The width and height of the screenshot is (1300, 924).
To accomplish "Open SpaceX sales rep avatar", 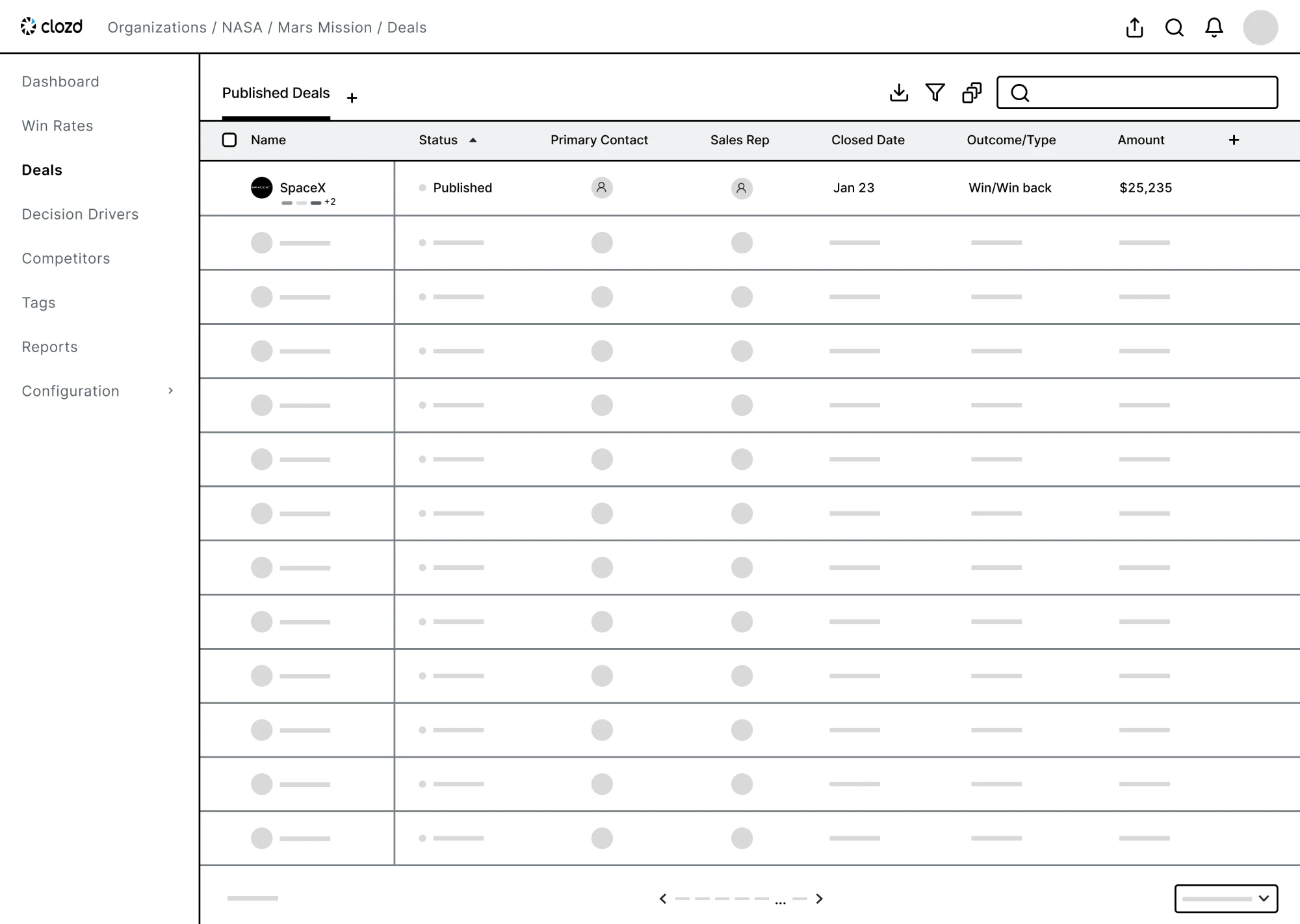I will point(741,188).
